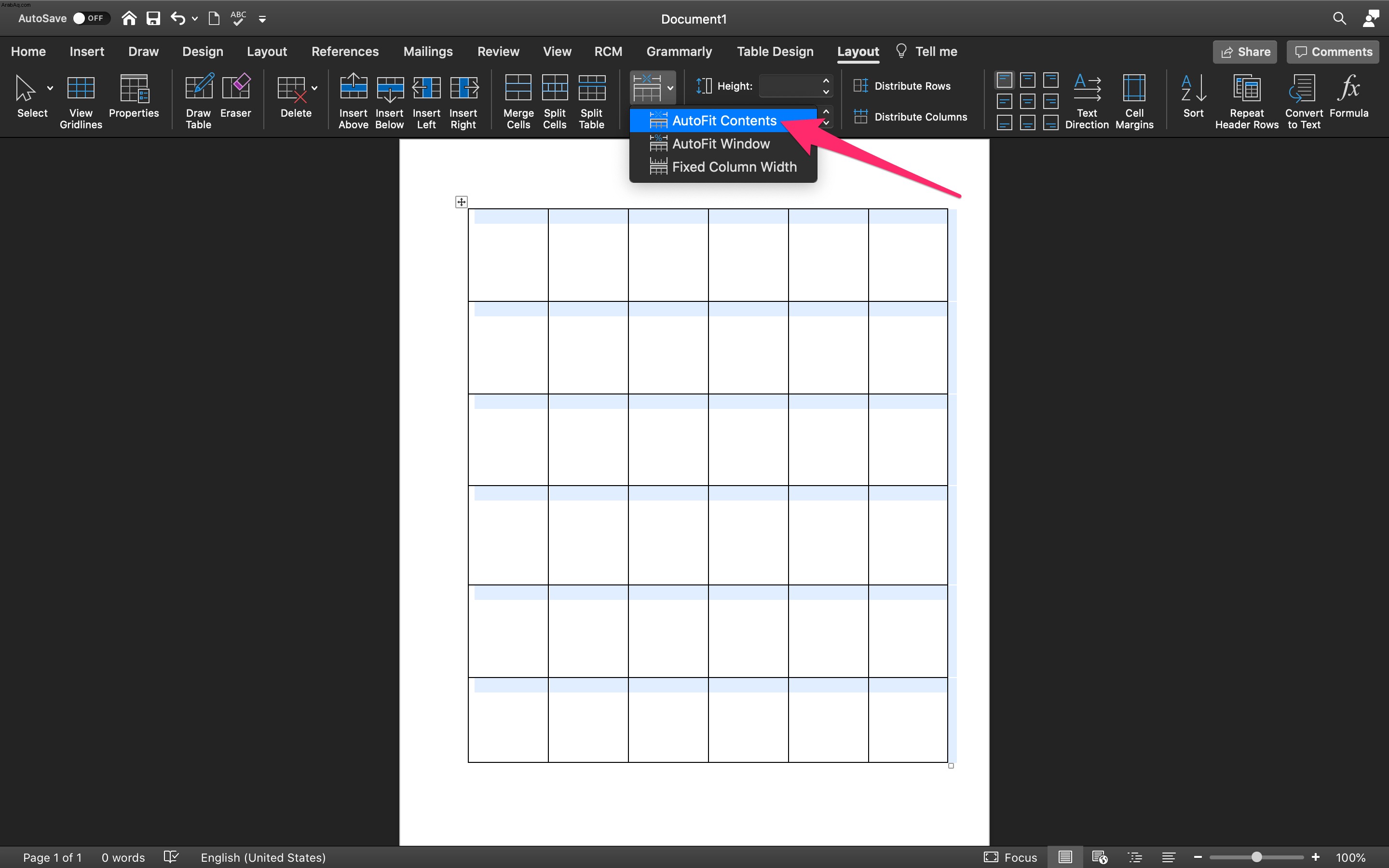Click the Save document icon

(x=153, y=18)
